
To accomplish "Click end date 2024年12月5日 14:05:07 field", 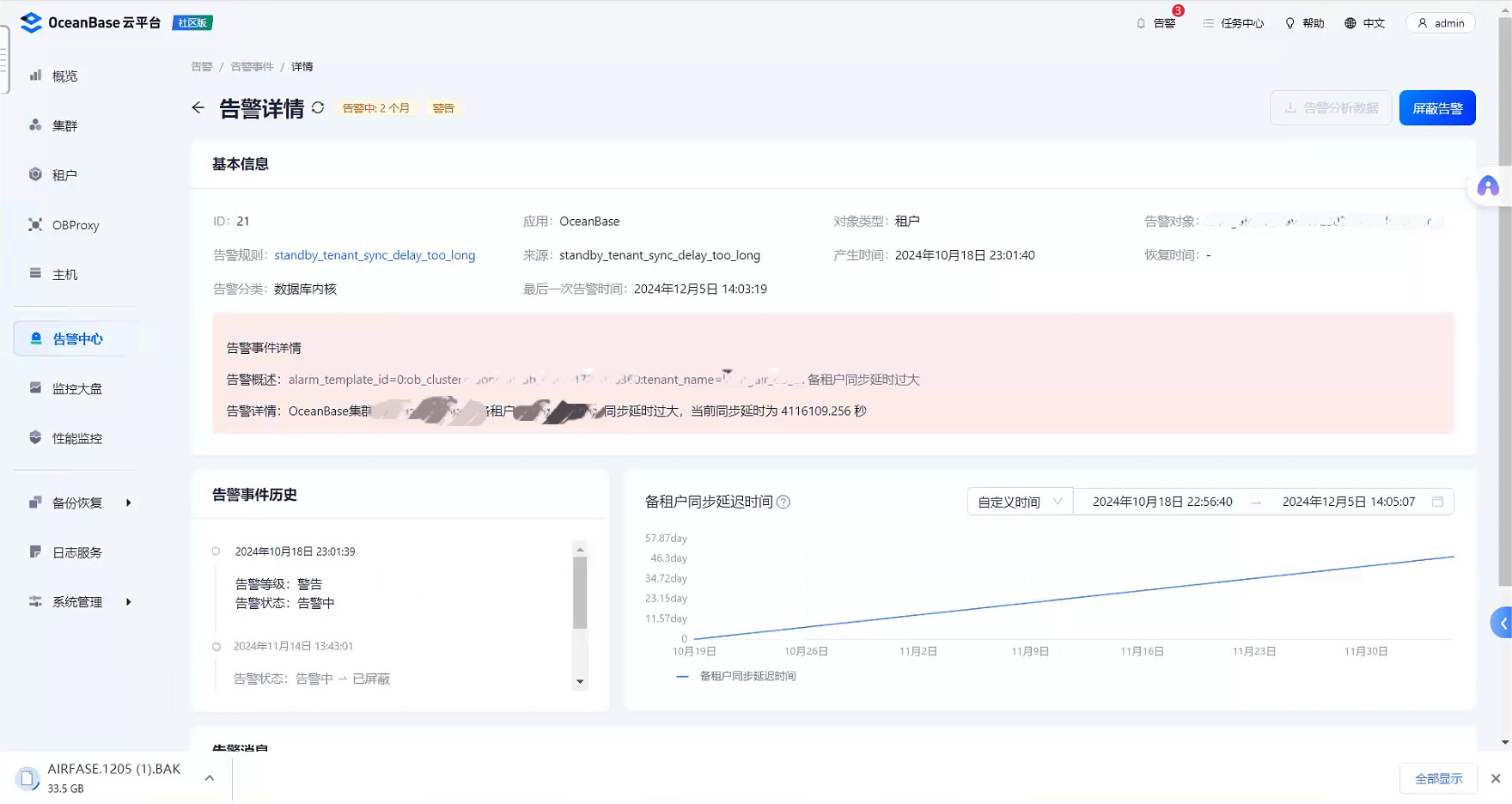I will coord(1349,502).
